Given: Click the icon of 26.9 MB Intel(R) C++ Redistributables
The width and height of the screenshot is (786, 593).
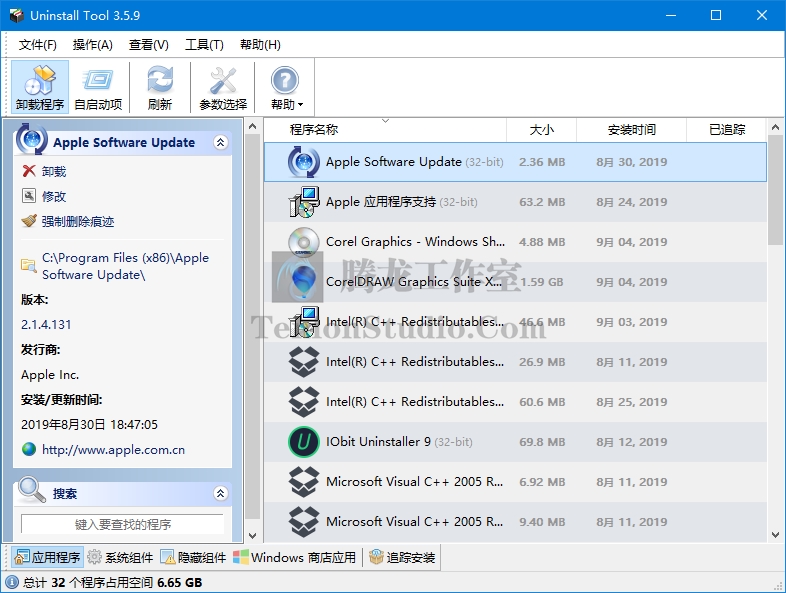Looking at the screenshot, I should tap(303, 362).
